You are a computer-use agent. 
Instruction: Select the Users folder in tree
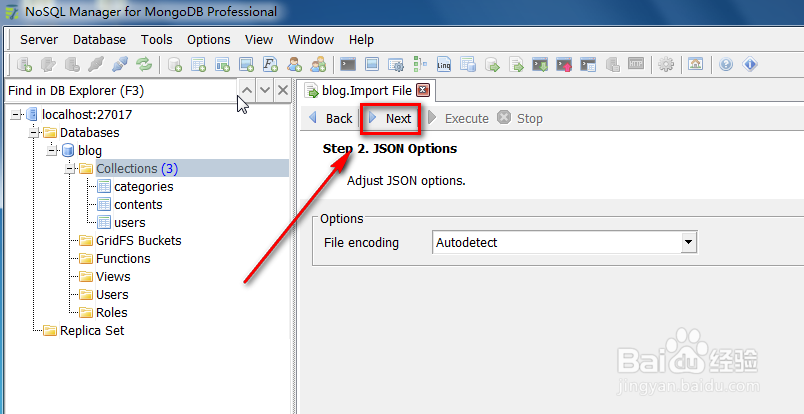click(x=112, y=294)
